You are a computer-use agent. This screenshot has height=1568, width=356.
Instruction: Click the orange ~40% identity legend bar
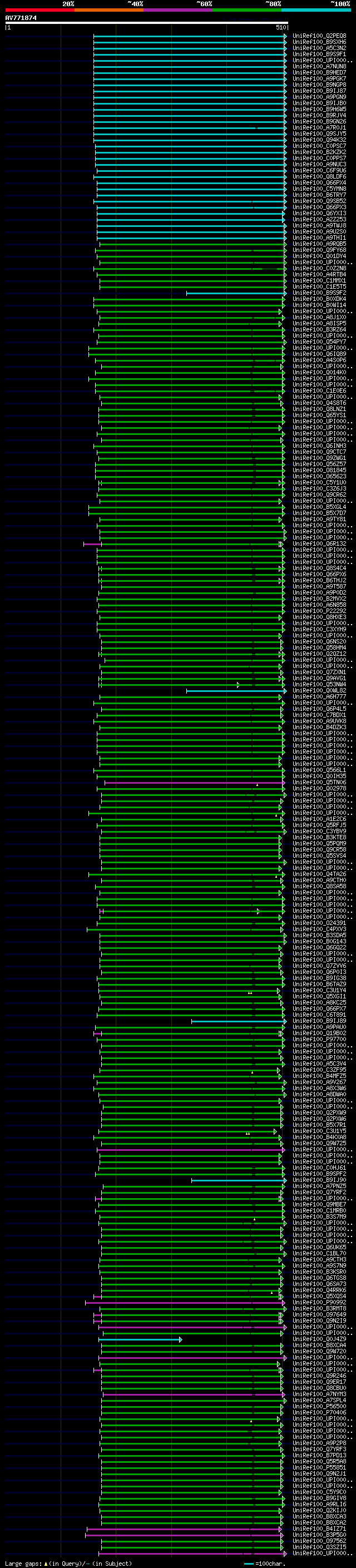[109, 10]
